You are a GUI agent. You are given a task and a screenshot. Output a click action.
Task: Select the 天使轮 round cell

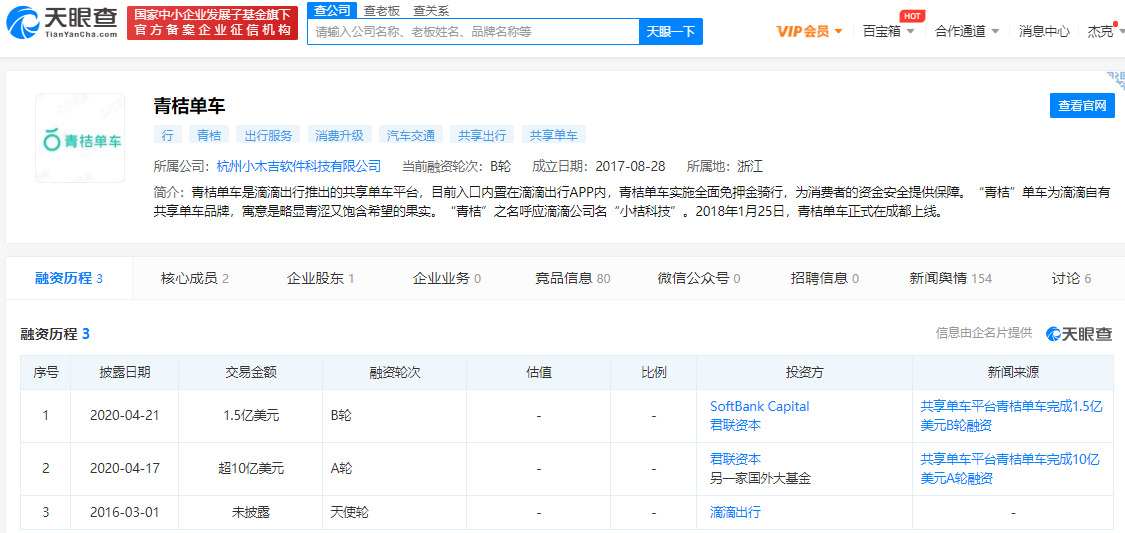coord(395,512)
